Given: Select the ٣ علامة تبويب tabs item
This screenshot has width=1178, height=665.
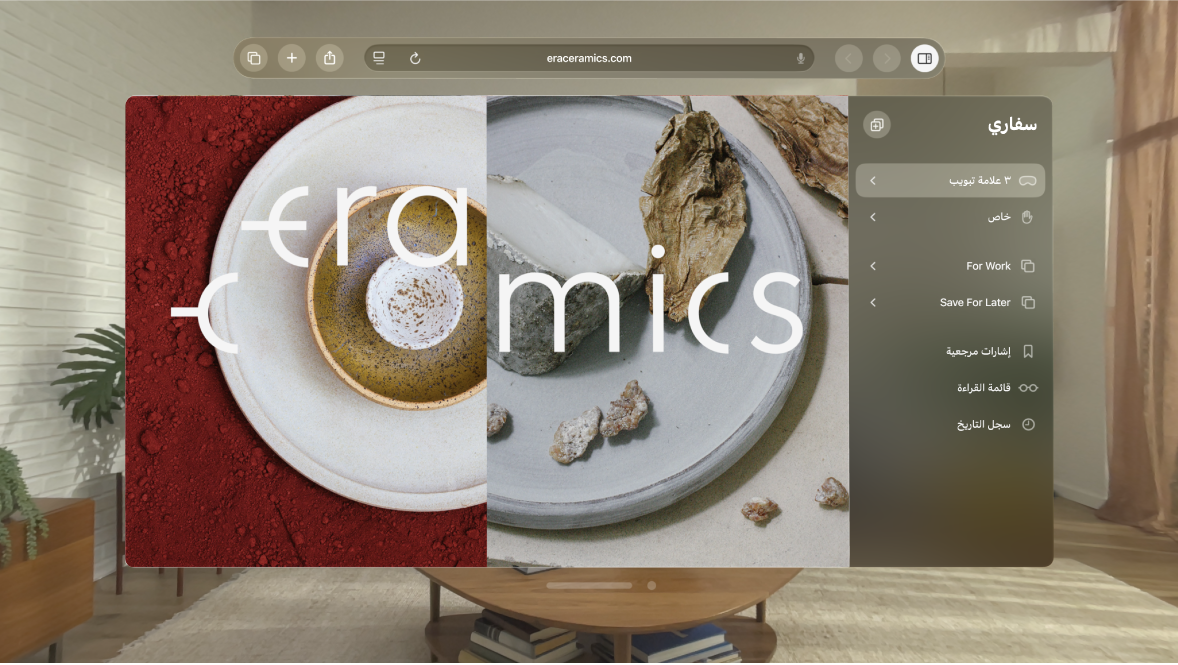Looking at the screenshot, I should tap(950, 180).
